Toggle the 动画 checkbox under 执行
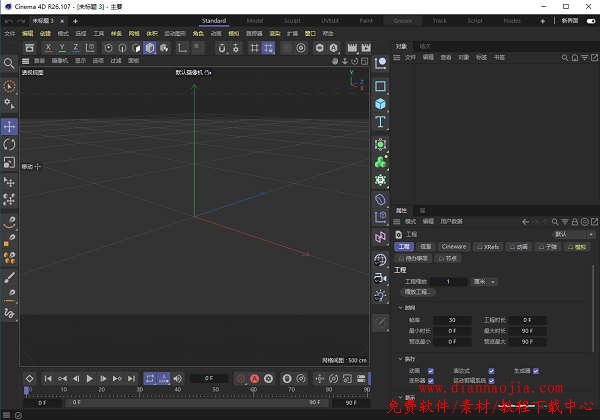Viewport: 600px width, 420px height. pyautogui.click(x=431, y=370)
